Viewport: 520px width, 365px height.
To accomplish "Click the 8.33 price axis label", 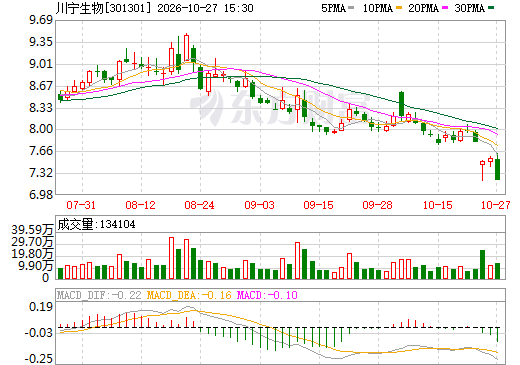I will pos(41,108).
